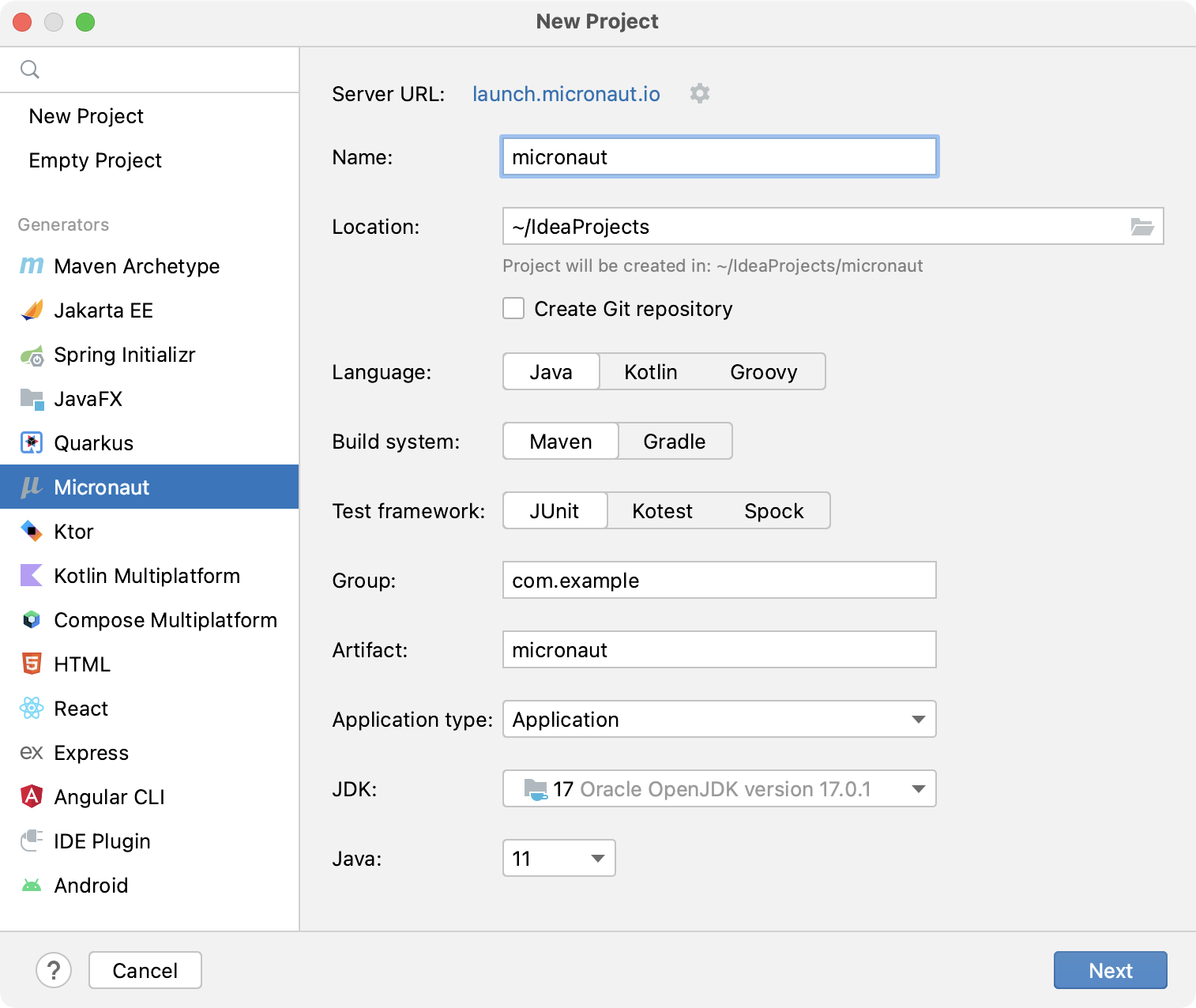1196x1008 pixels.
Task: Select Jakarta EE generator
Action: (149, 310)
